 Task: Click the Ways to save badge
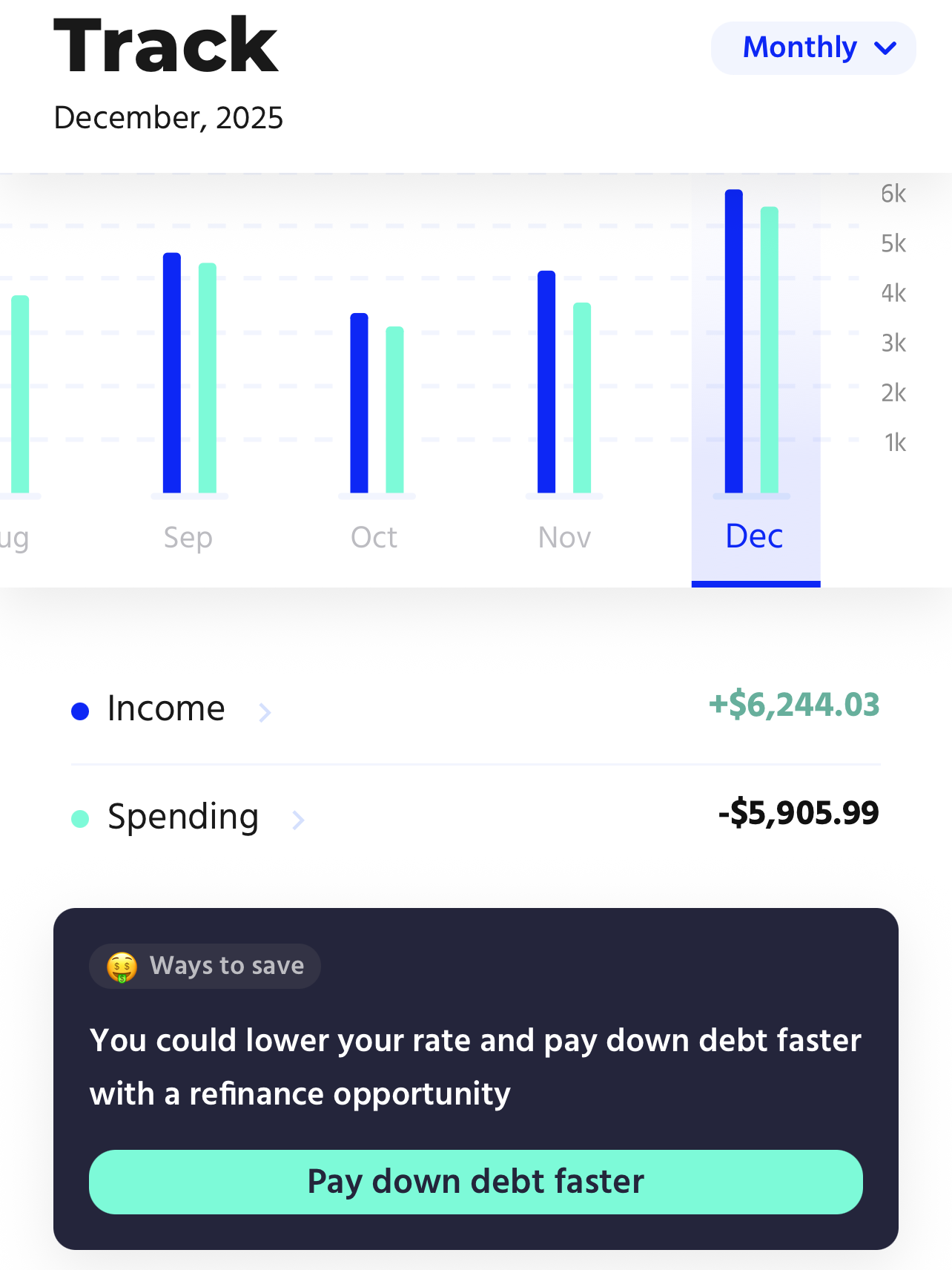click(205, 966)
